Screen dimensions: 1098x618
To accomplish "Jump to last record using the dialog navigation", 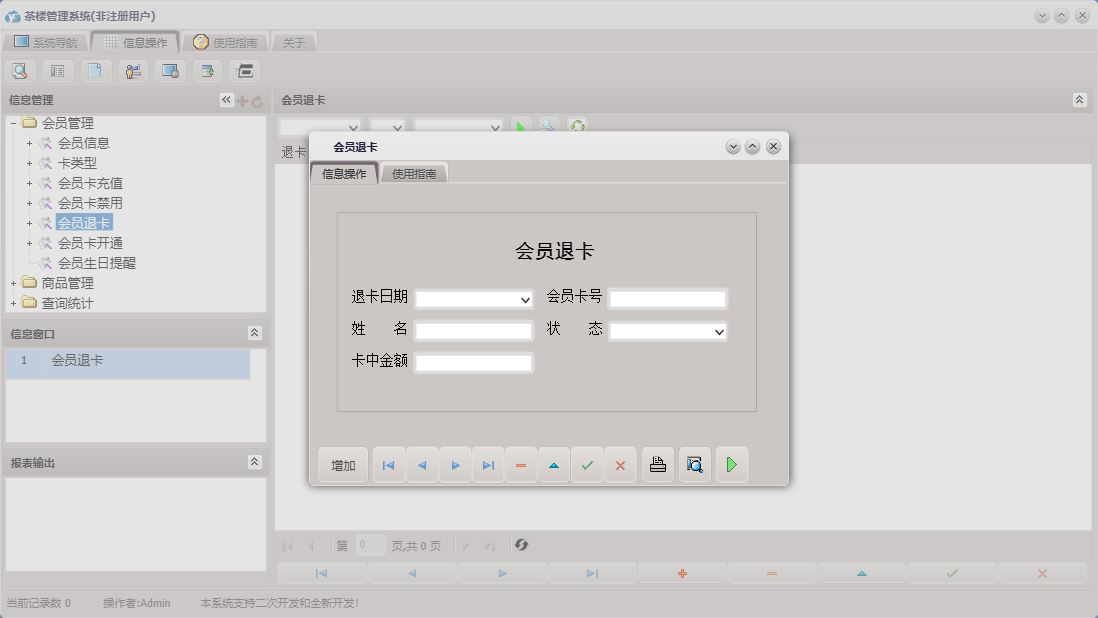I will tap(488, 464).
